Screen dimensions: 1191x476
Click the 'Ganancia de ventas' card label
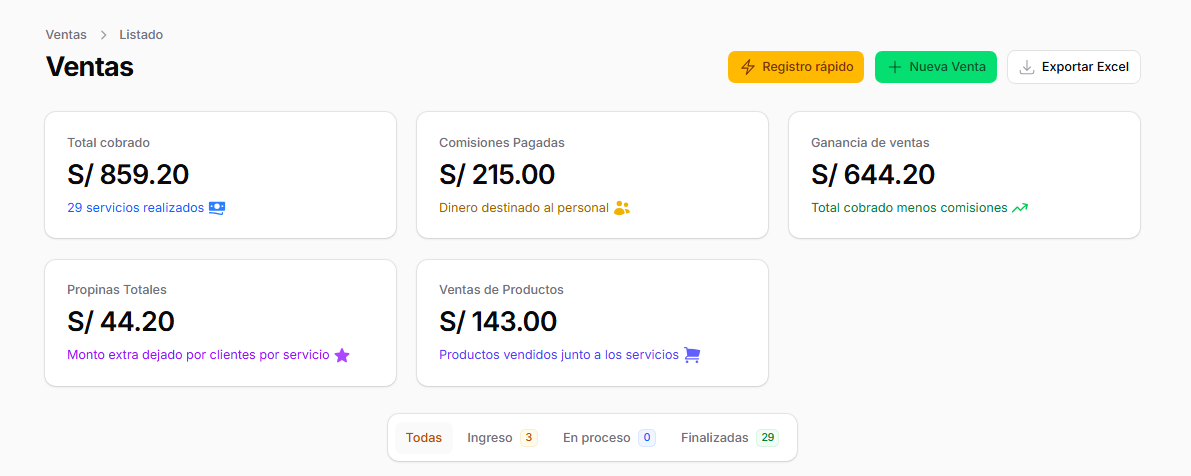coord(870,142)
